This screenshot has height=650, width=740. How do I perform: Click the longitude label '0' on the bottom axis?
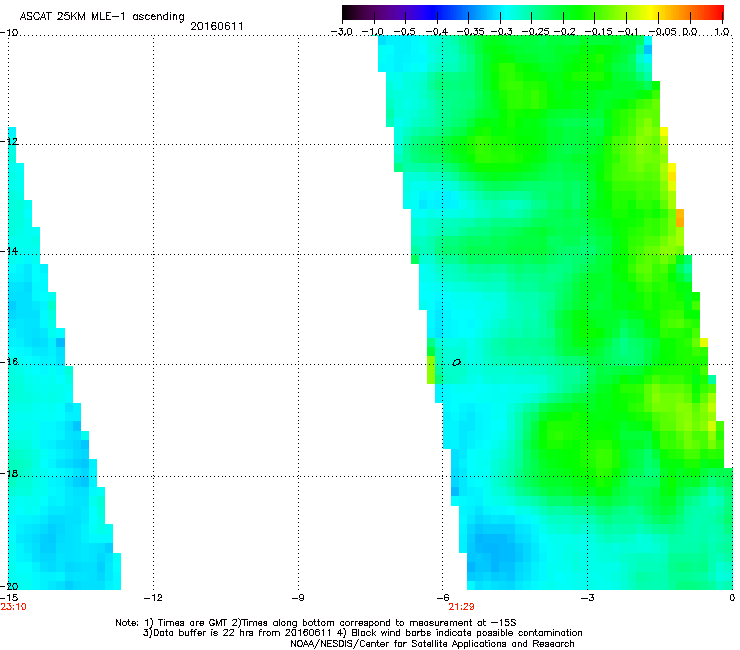pyautogui.click(x=732, y=598)
